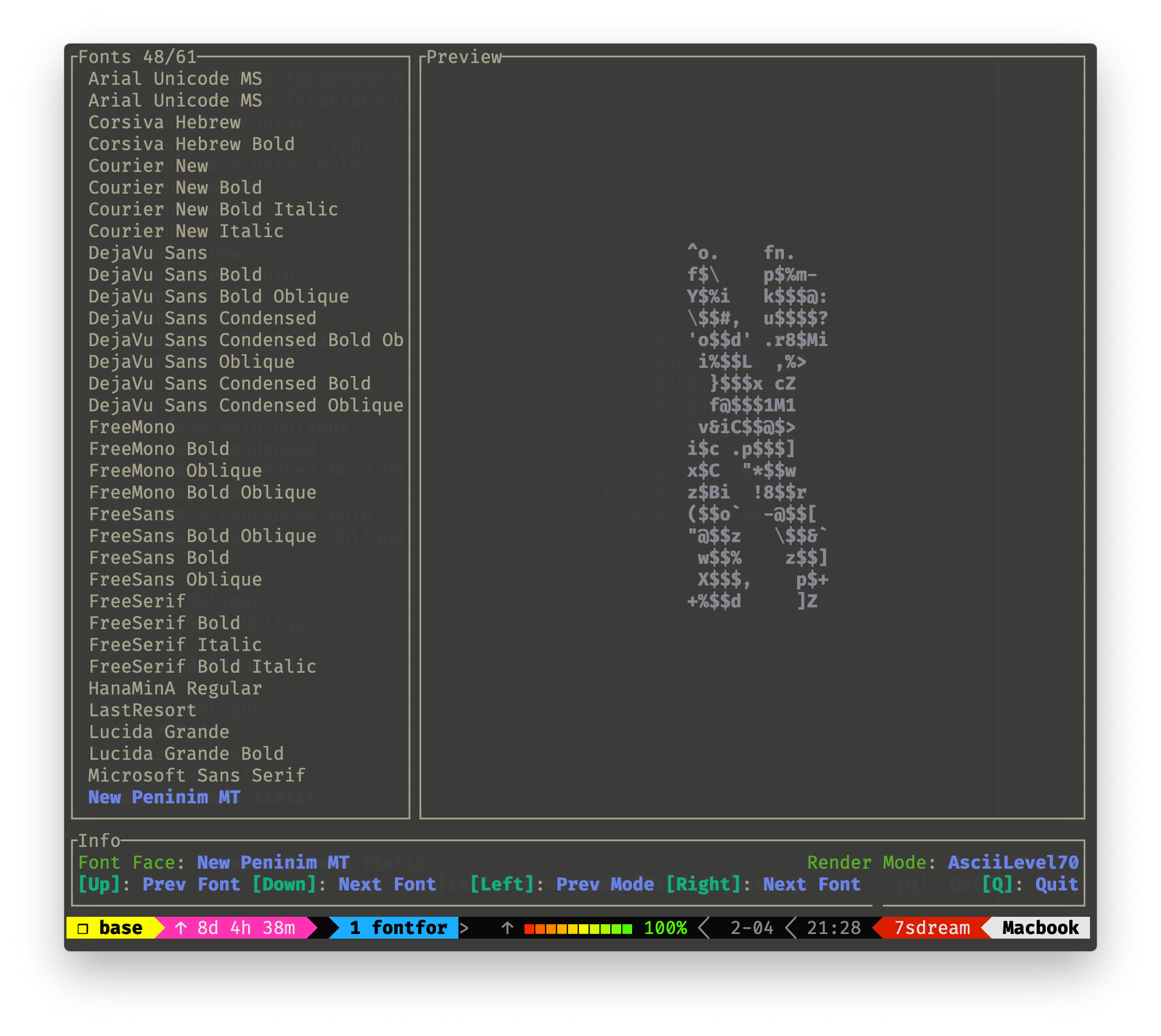Image resolution: width=1161 pixels, height=1036 pixels.
Task: Click the up arrow before 8d 4h 38m
Action: (x=181, y=928)
